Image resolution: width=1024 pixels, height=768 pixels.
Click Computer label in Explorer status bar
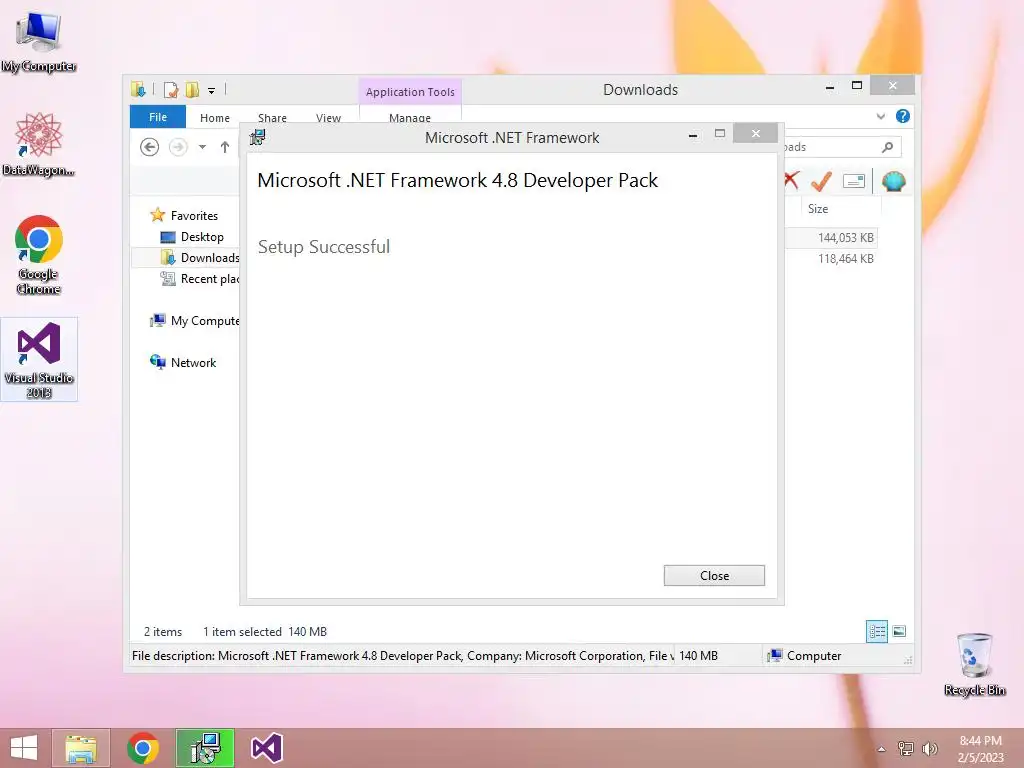(814, 656)
